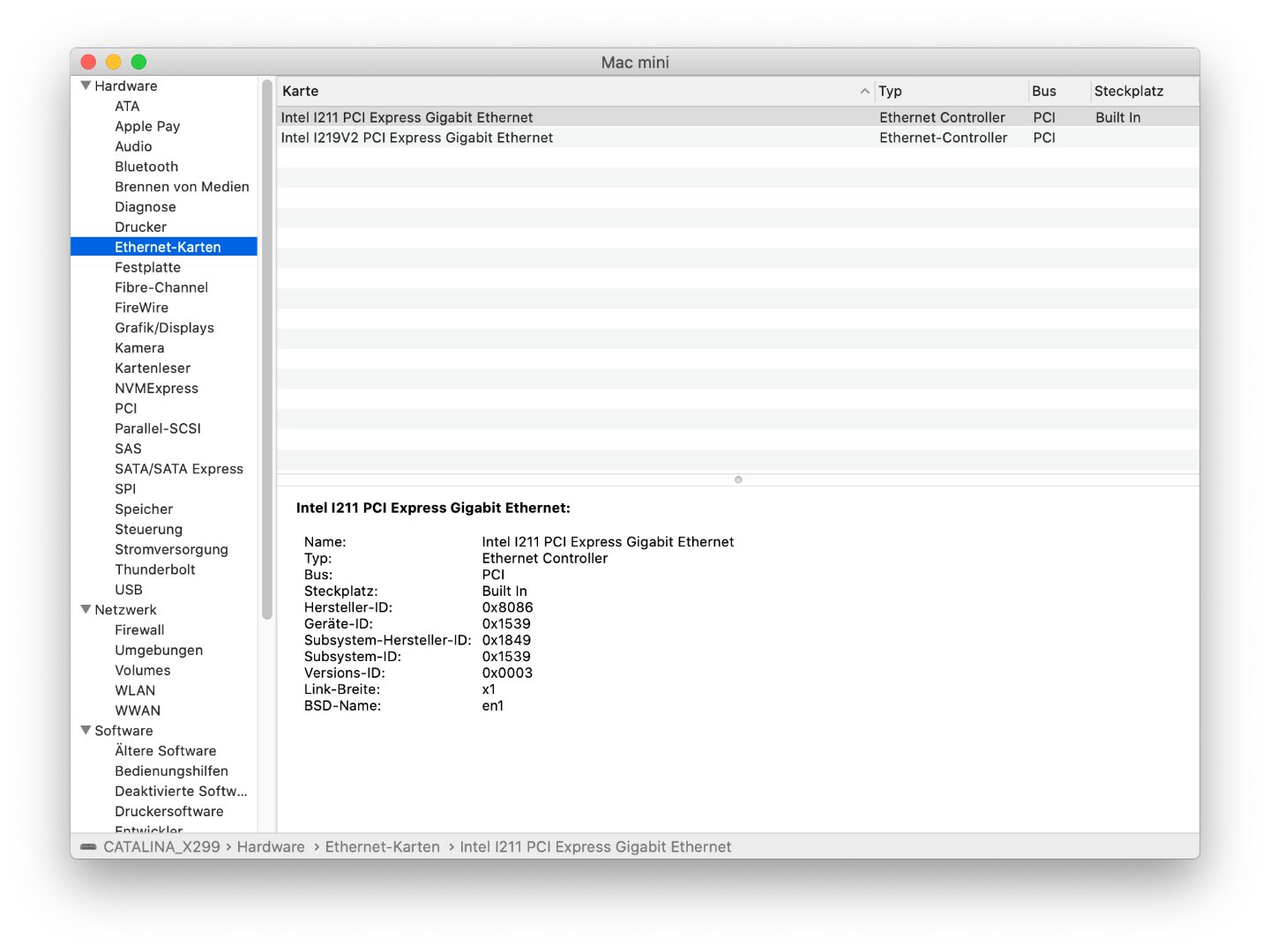Screen dimensions: 1270x952
Task: Click the green zoom window button
Action: click(x=138, y=62)
